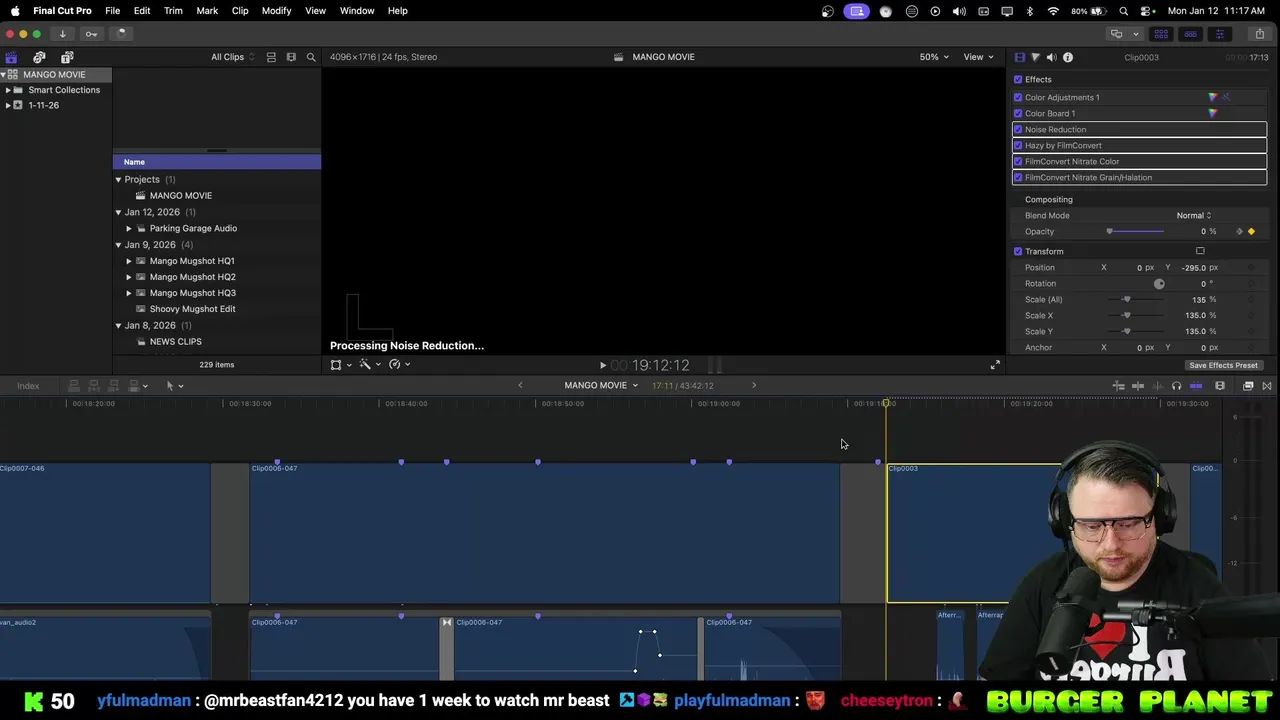Click Save Effects Preset button
This screenshot has height=720, width=1280.
[x=1223, y=365]
